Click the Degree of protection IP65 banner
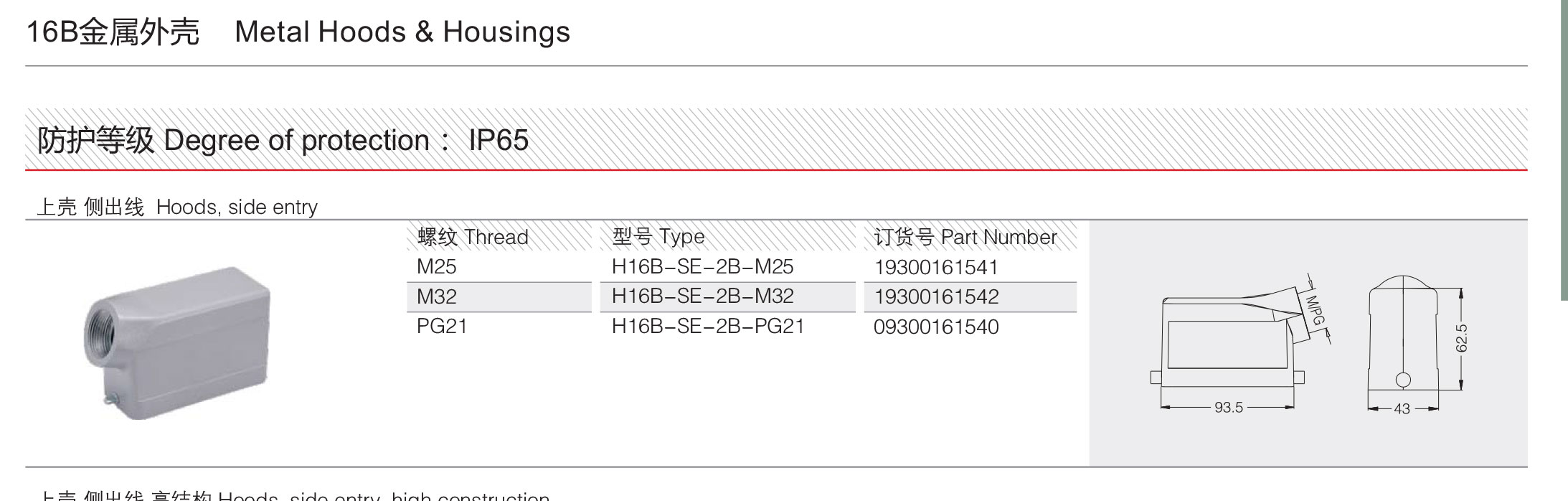This screenshot has height=501, width=1568. click(x=776, y=140)
